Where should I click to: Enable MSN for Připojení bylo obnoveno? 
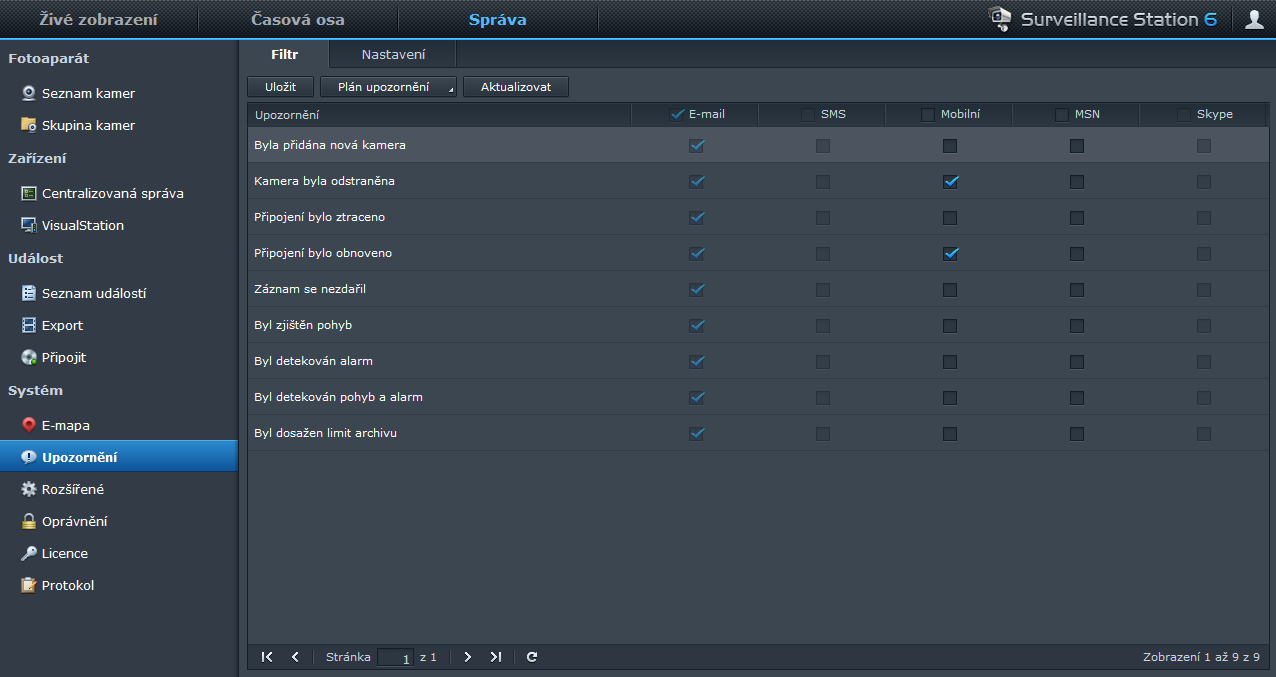coord(1077,254)
